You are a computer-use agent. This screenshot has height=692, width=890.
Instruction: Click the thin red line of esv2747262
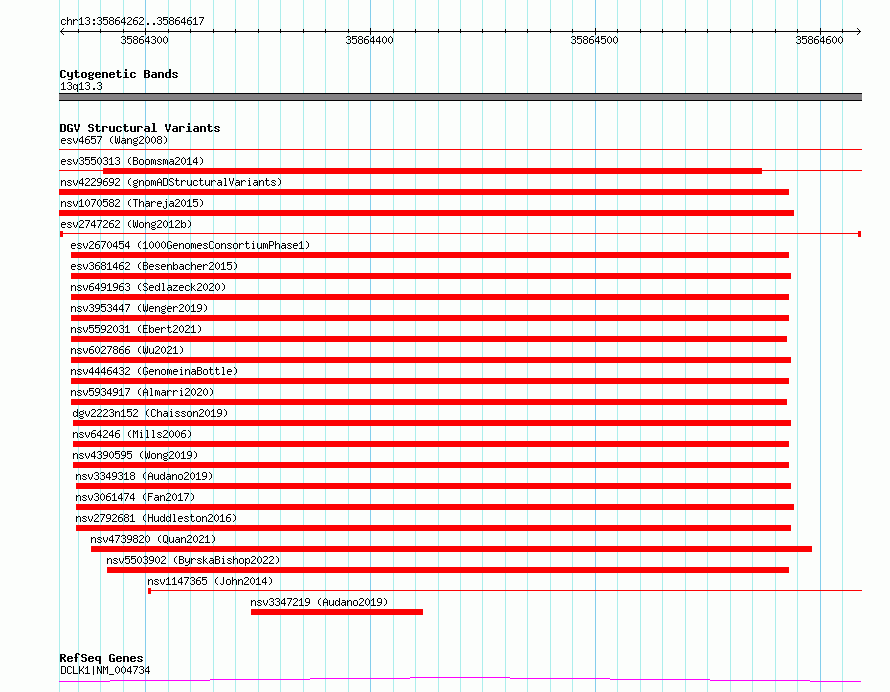click(x=460, y=233)
